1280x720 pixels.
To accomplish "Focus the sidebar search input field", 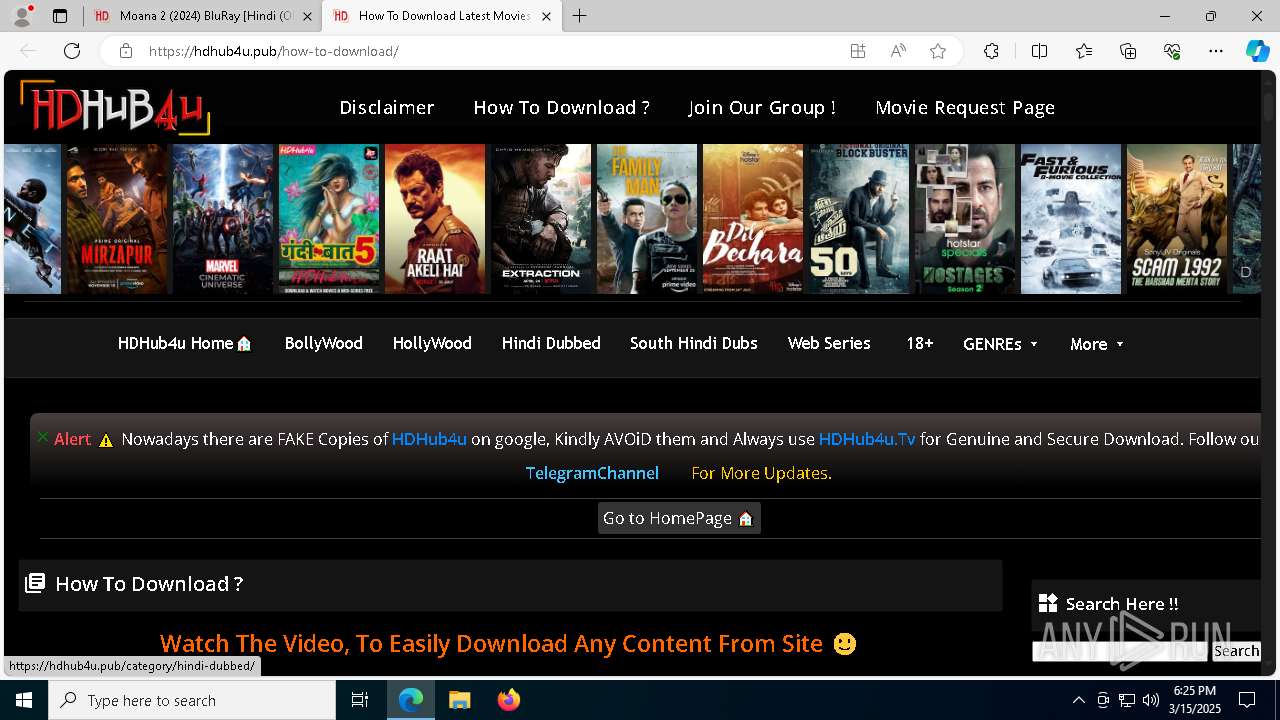I will pyautogui.click(x=1120, y=651).
